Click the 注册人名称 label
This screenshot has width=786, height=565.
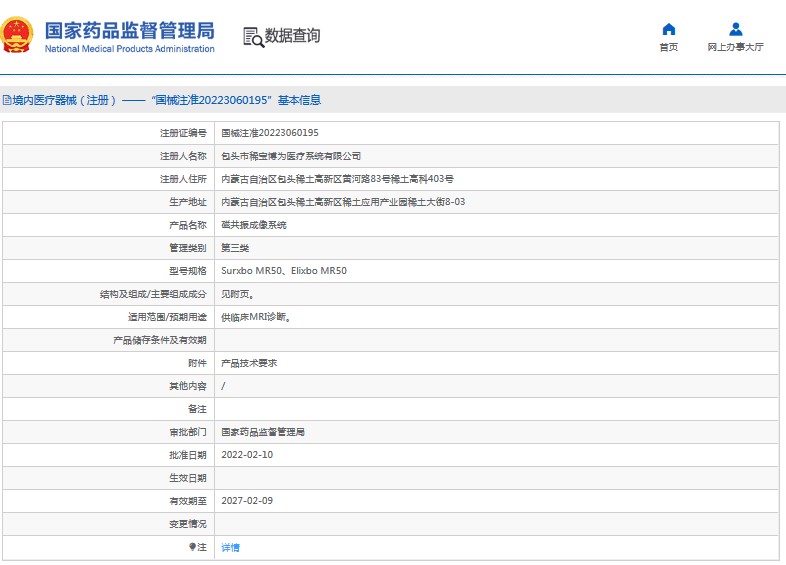(183, 156)
